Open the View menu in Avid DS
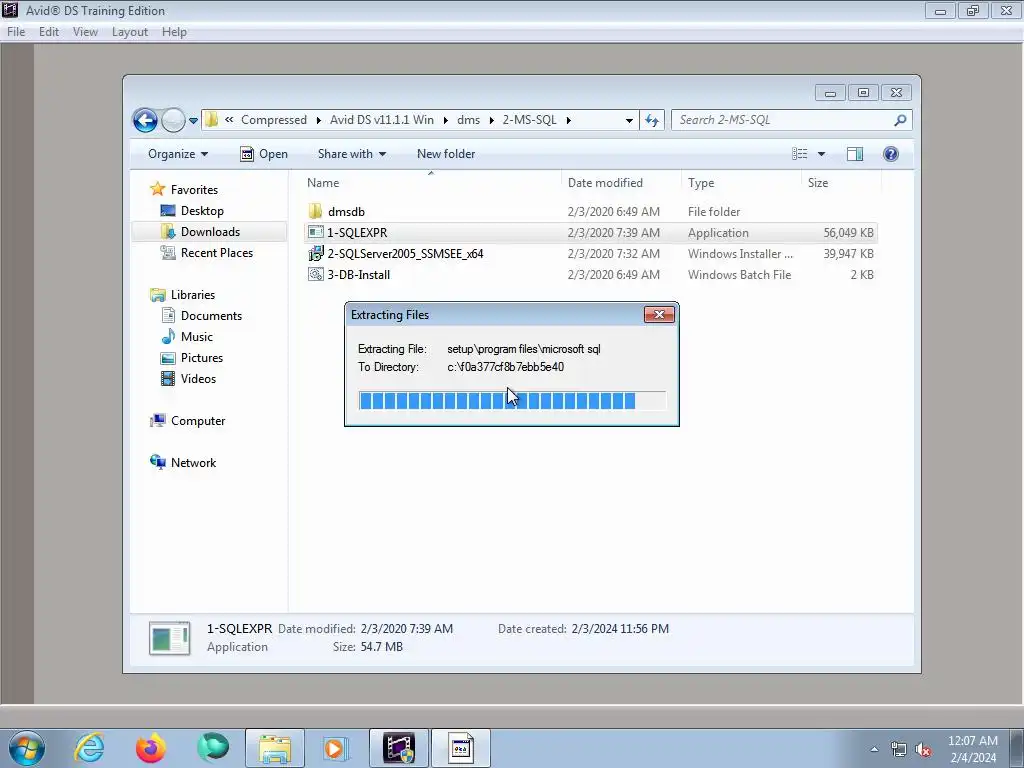The image size is (1024, 768). pyautogui.click(x=85, y=32)
